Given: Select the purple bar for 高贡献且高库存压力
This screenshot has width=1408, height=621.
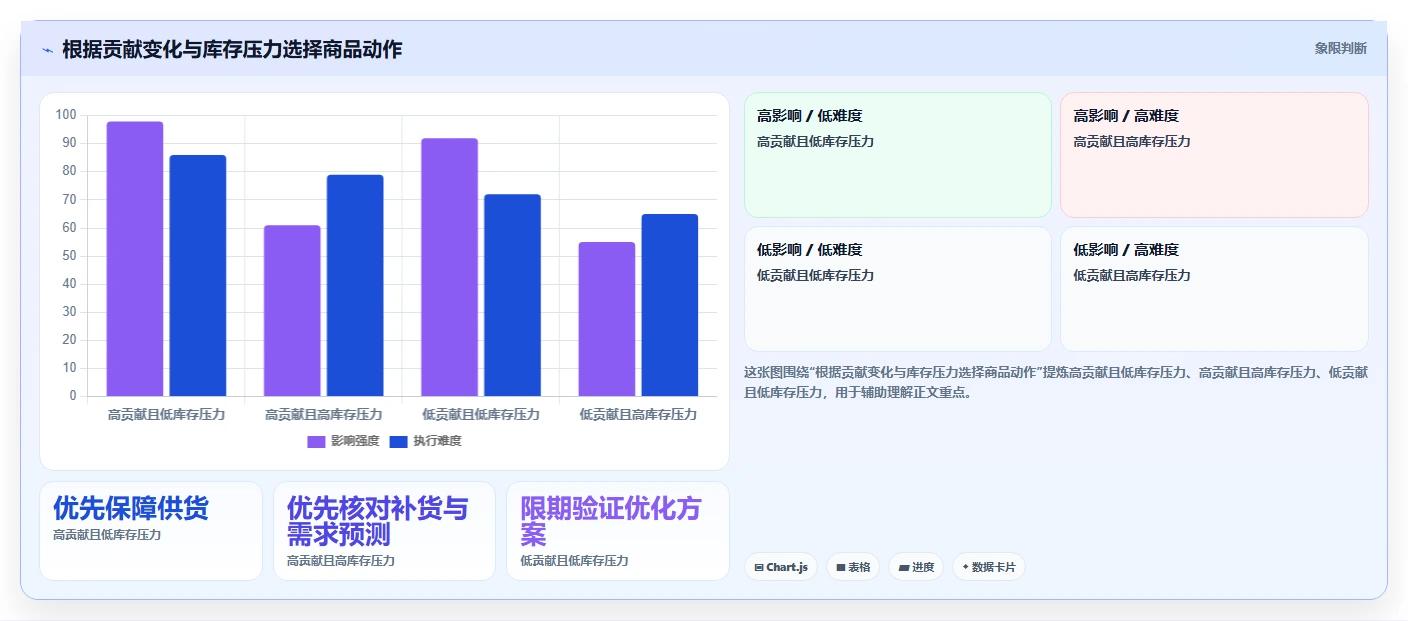Looking at the screenshot, I should 292,311.
